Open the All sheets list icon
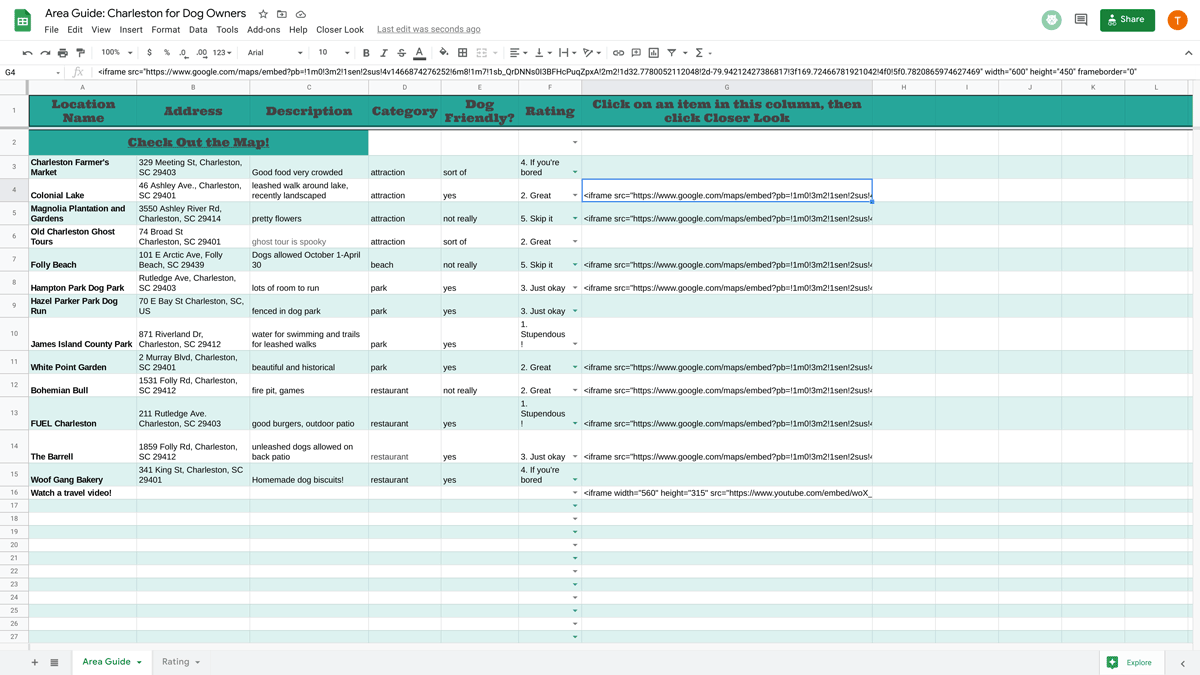The height and width of the screenshot is (675, 1200). (x=54, y=662)
